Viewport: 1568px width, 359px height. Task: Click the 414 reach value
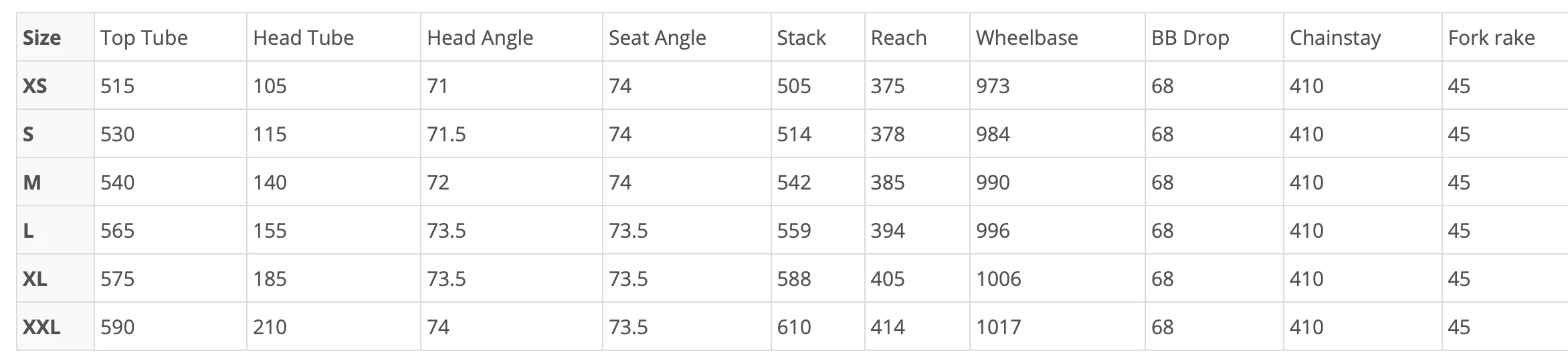pos(887,328)
